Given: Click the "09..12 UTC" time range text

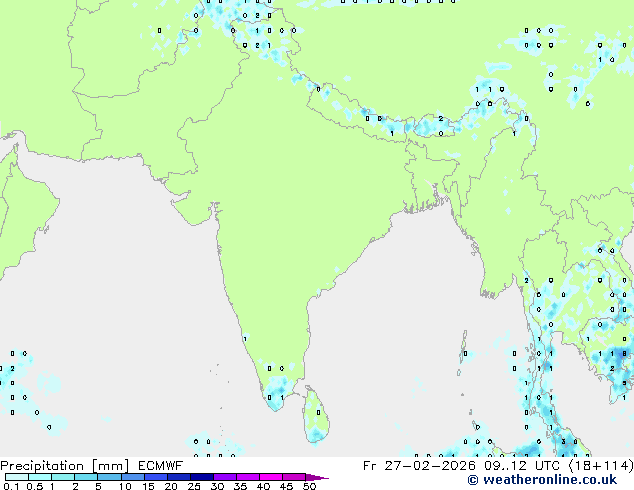Looking at the screenshot, I should tap(522, 466).
